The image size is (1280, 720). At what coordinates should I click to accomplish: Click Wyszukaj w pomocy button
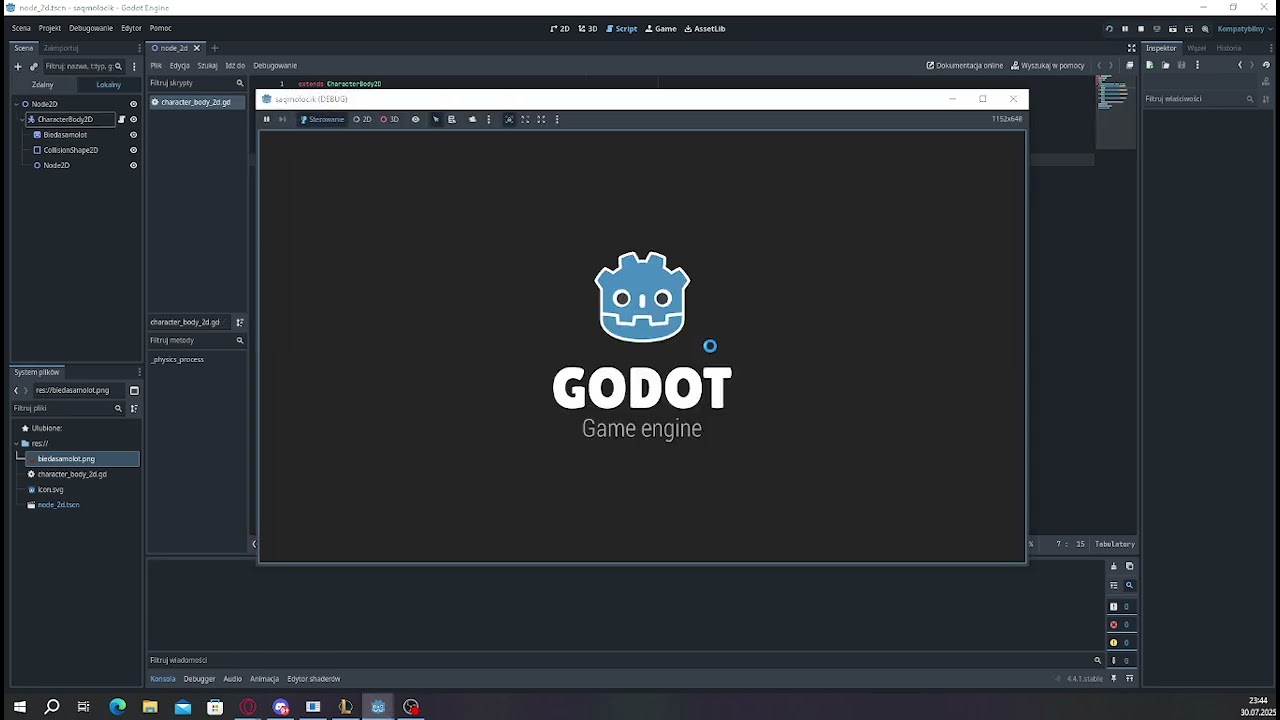(x=1048, y=65)
